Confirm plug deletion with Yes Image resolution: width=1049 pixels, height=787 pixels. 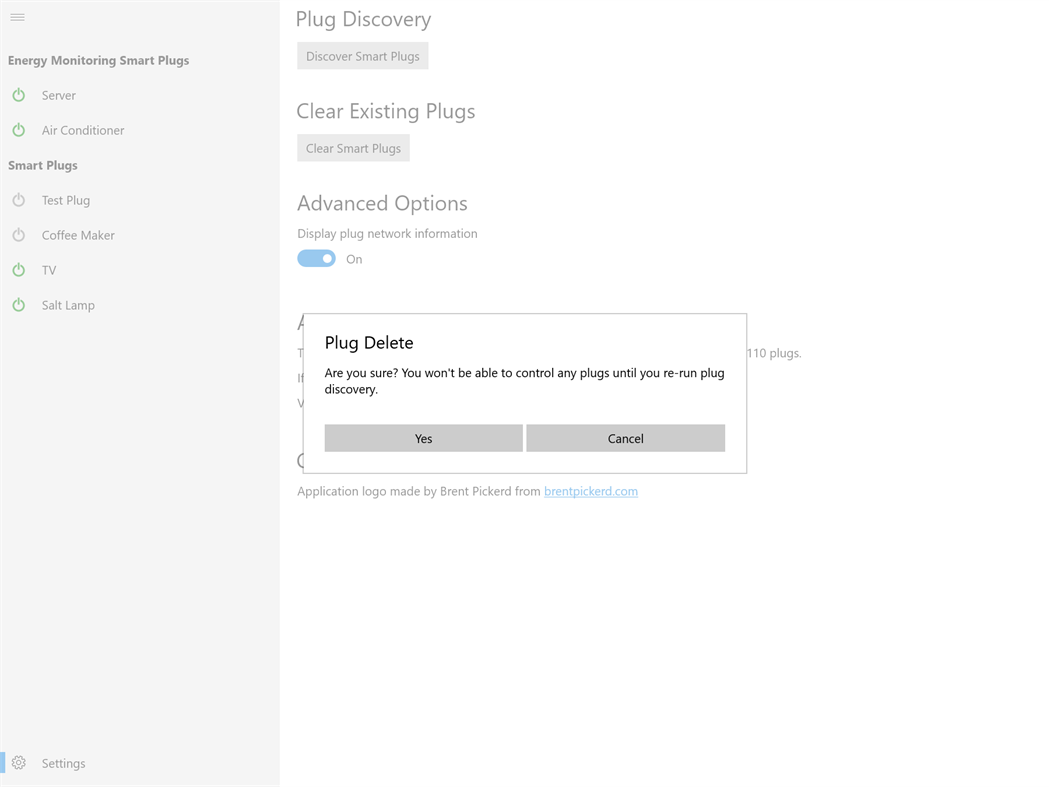423,438
